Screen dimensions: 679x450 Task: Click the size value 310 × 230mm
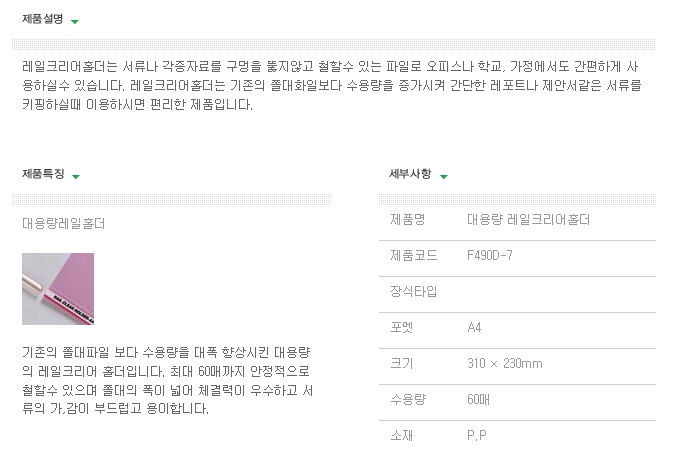(x=504, y=363)
